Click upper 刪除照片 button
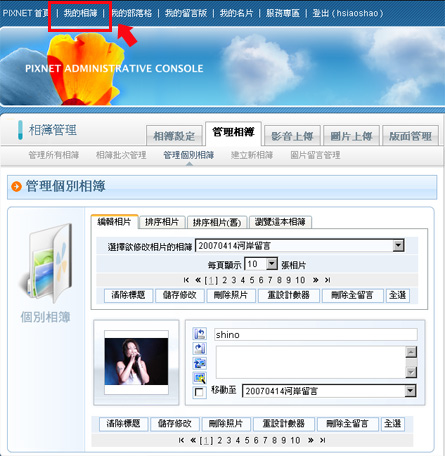The height and width of the screenshot is (456, 445). point(231,295)
